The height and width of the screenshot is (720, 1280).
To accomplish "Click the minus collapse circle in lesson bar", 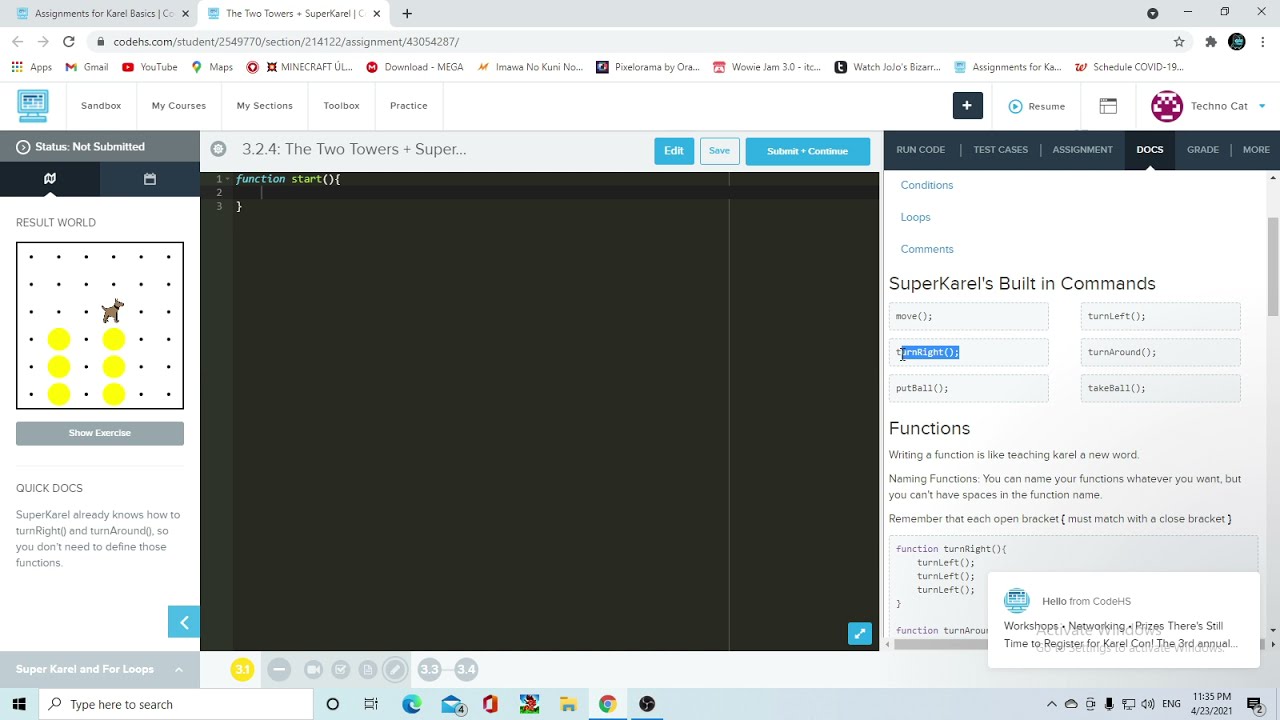I will coord(279,669).
